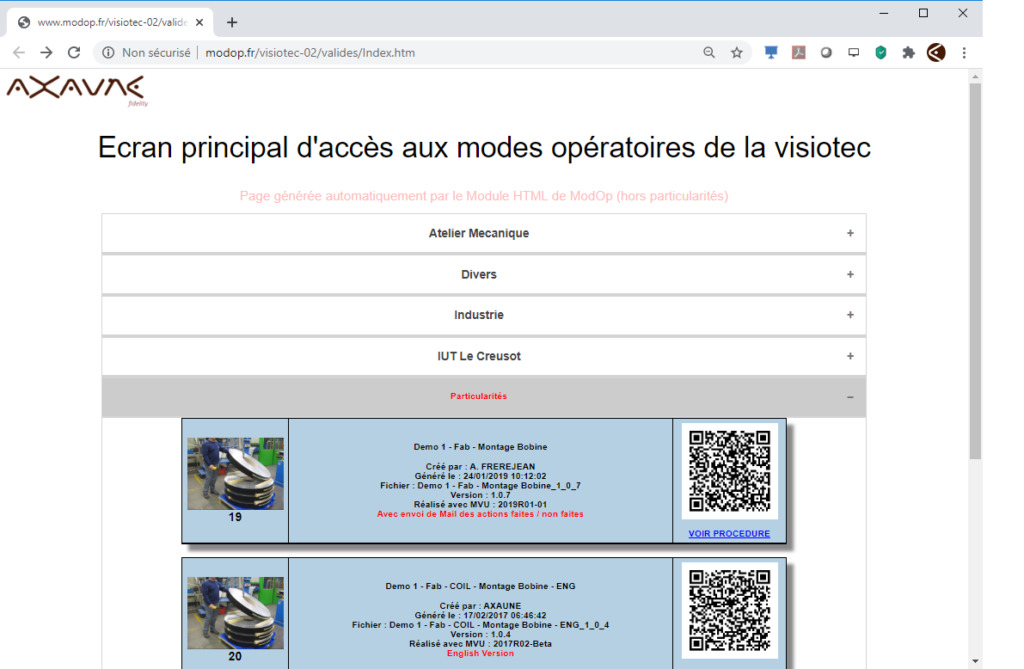Select the www.modop.fr/visiotec-02 tab
The height and width of the screenshot is (669, 1024).
[110, 22]
